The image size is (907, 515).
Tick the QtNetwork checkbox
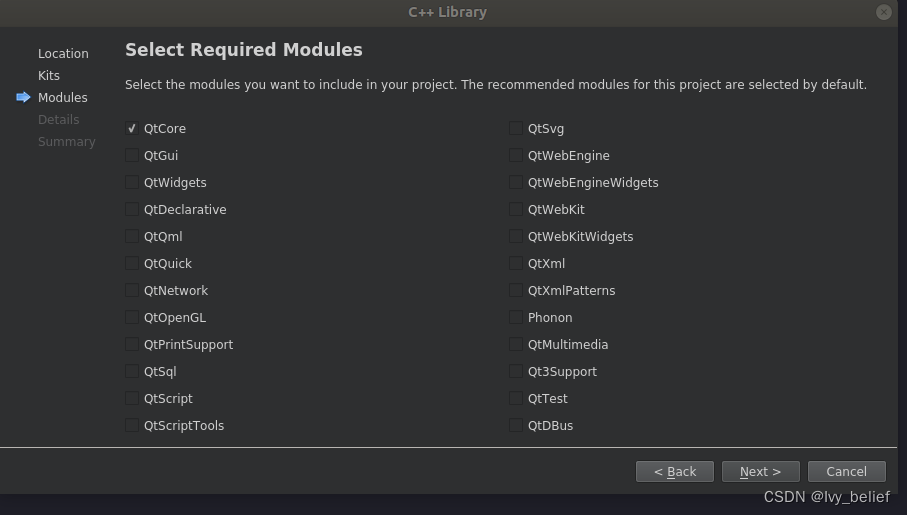coord(132,290)
